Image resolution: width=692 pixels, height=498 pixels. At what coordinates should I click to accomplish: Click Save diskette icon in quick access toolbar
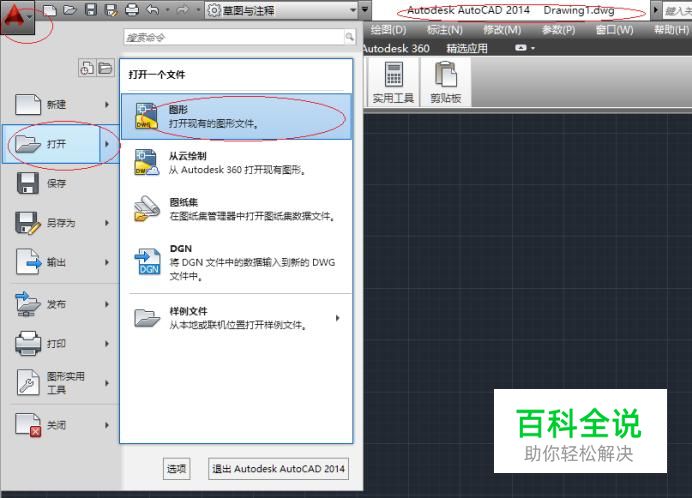[90, 10]
